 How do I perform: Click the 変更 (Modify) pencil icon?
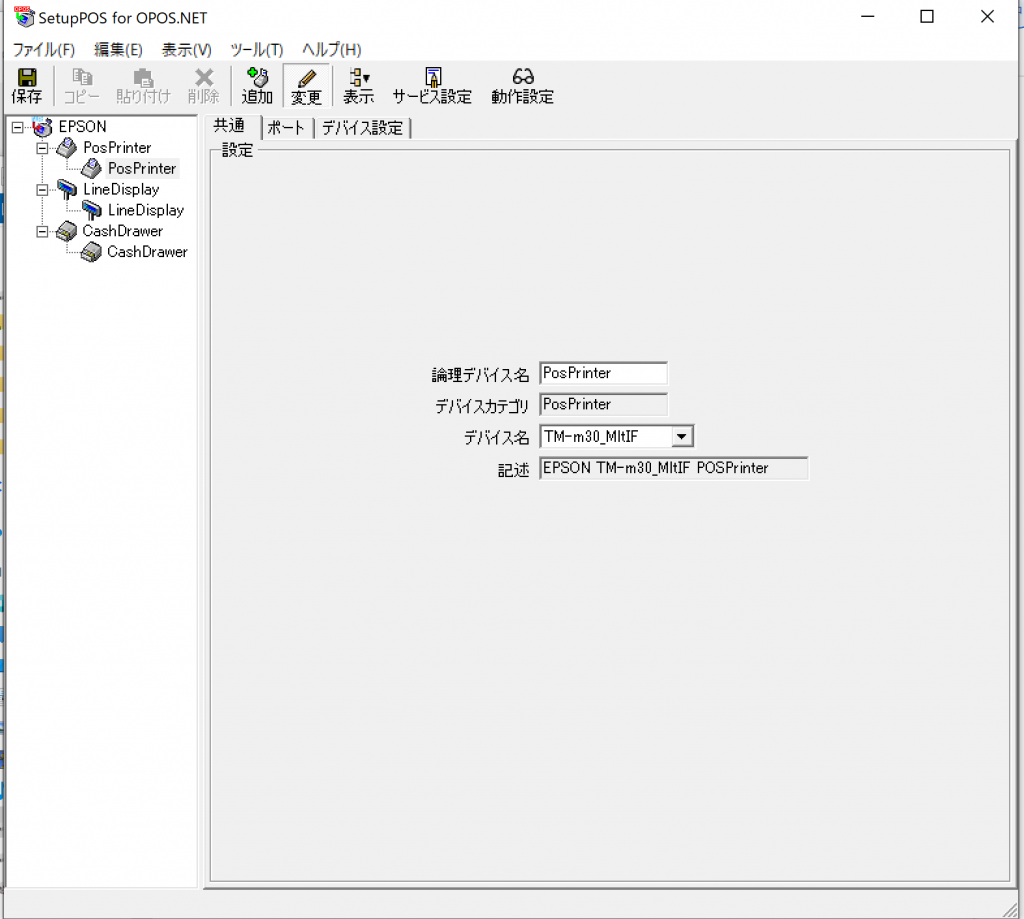(x=306, y=78)
